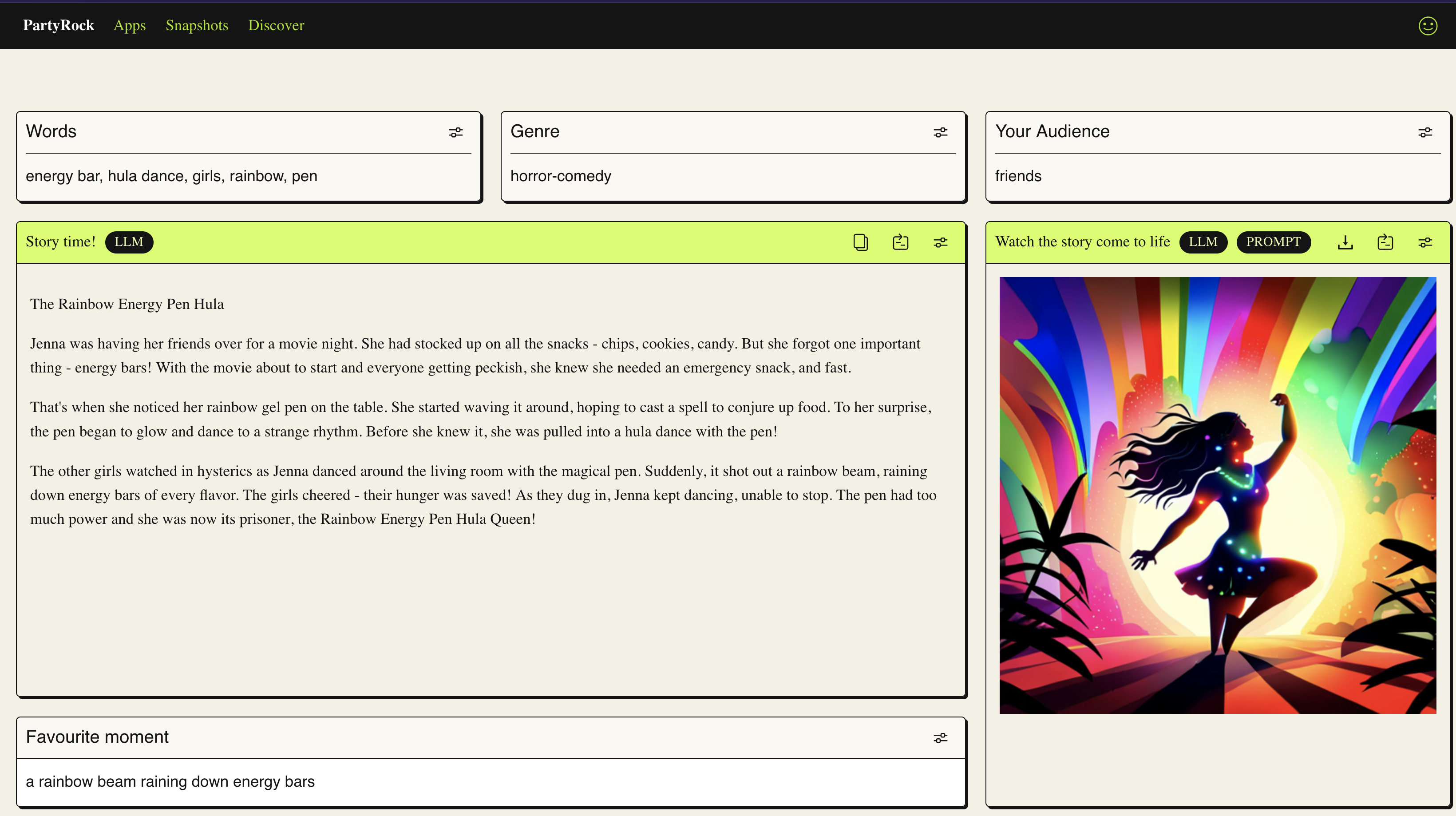
Task: Regenerate the Watch the story image
Action: click(1385, 242)
